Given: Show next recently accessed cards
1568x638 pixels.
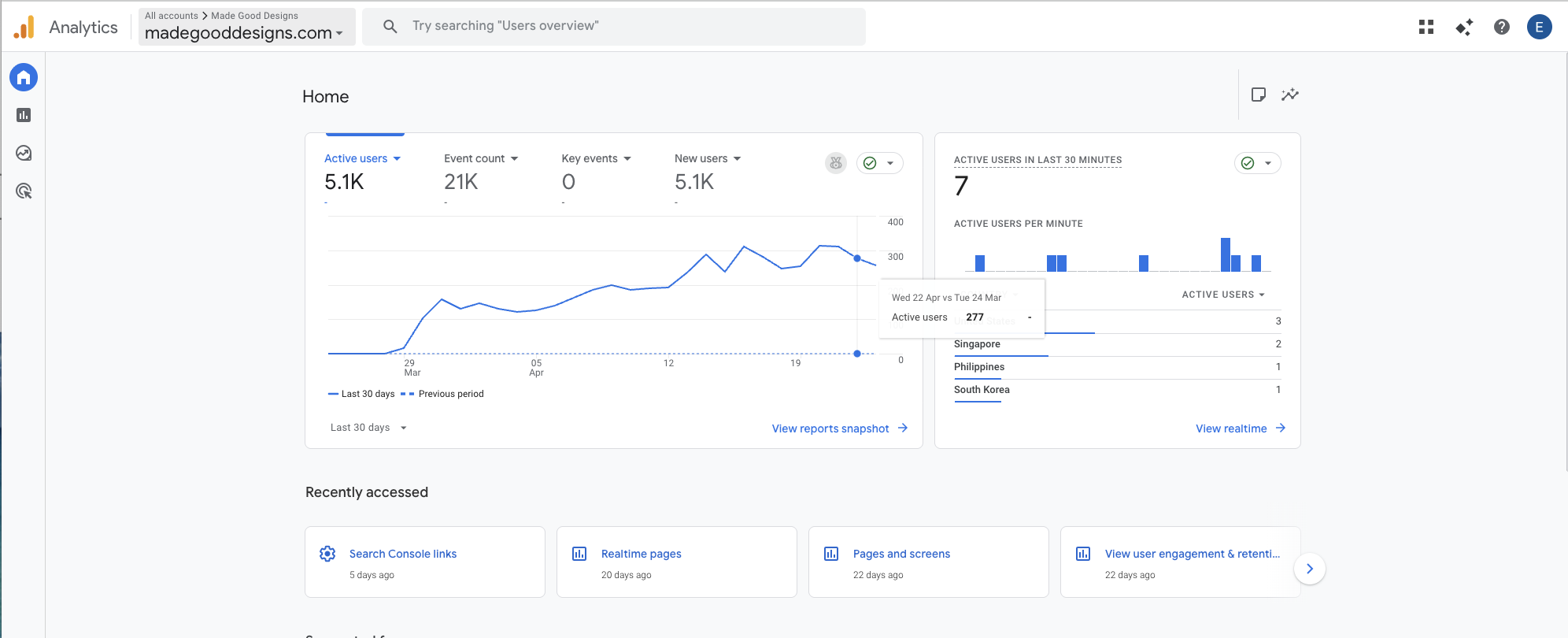Looking at the screenshot, I should pyautogui.click(x=1310, y=569).
